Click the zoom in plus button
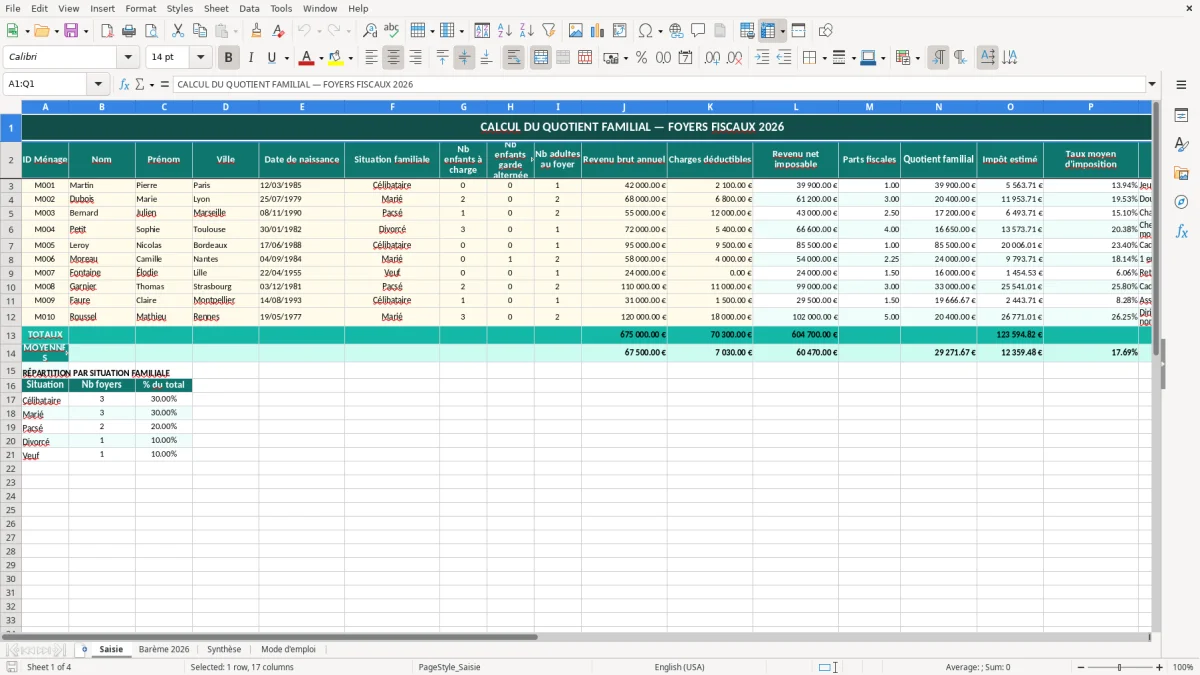The height and width of the screenshot is (675, 1200). pos(1160,667)
